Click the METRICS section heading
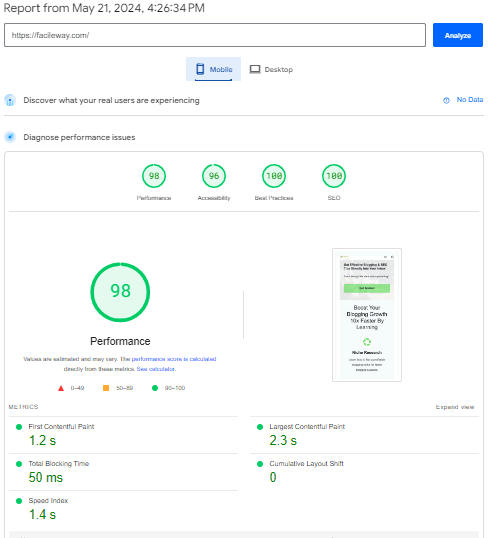The height and width of the screenshot is (538, 489). [x=23, y=407]
